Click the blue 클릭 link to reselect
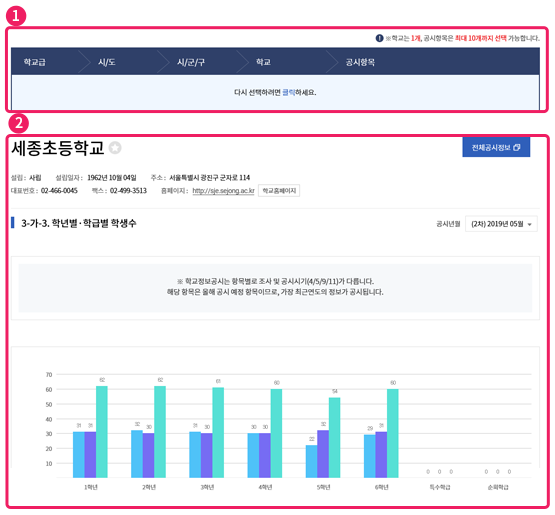Image resolution: width=555 pixels, height=515 pixels. 288,92
